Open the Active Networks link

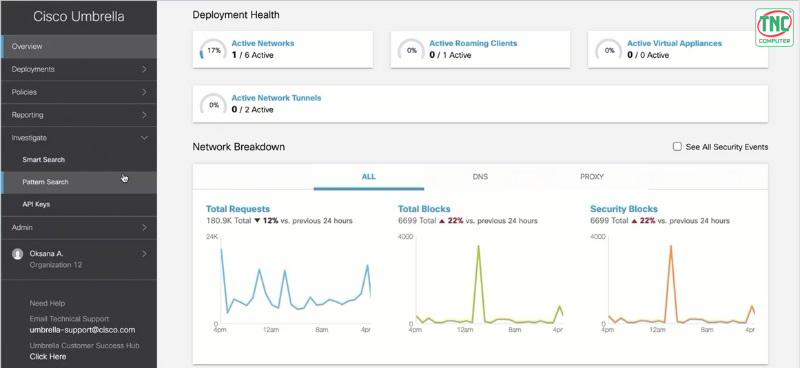point(263,43)
